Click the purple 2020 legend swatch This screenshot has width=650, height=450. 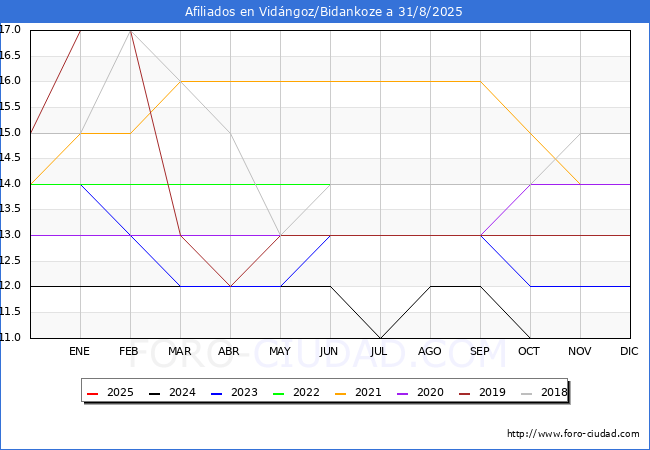coord(403,393)
